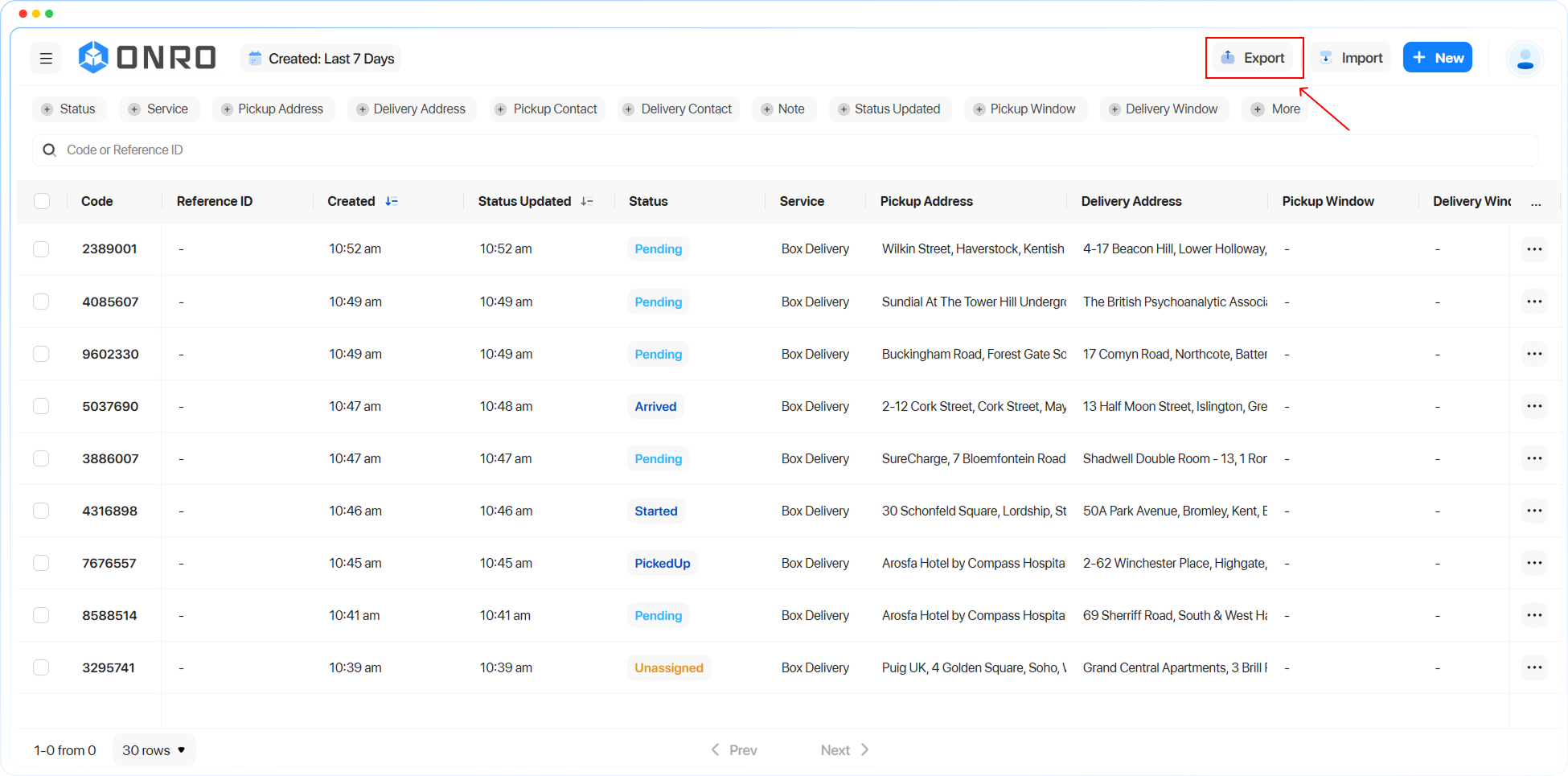Click the Created sort icon

392,201
